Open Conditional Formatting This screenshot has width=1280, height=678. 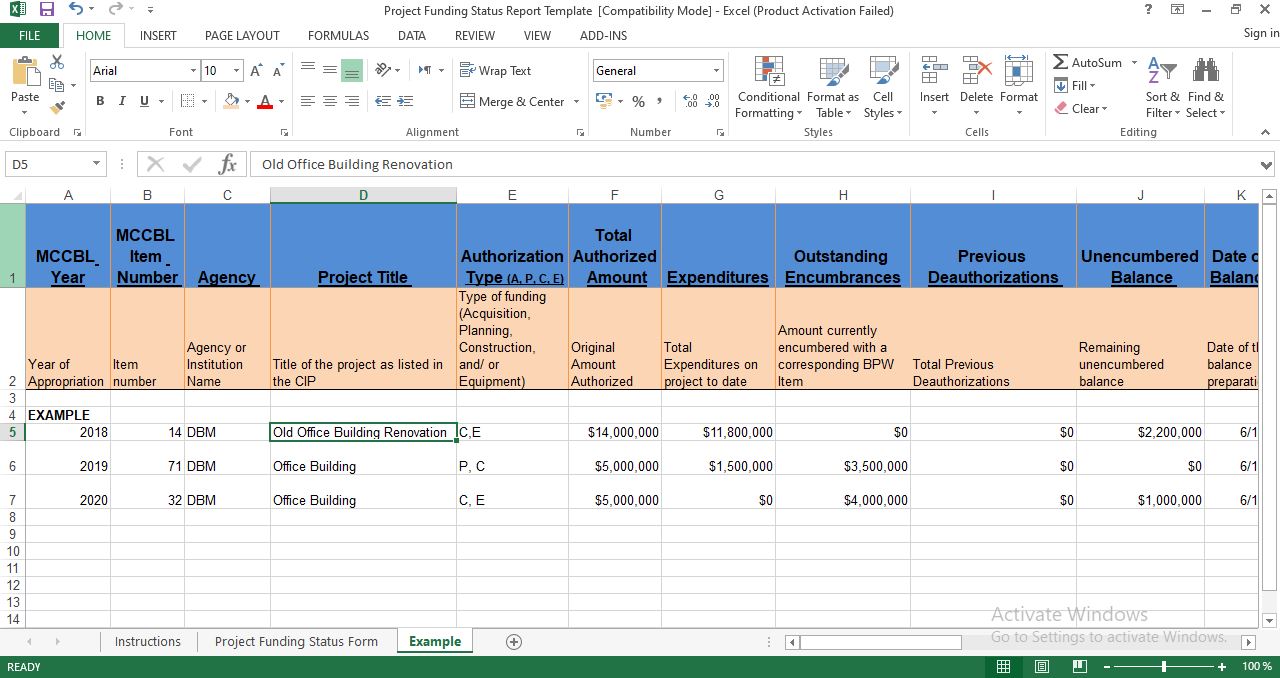(x=768, y=88)
